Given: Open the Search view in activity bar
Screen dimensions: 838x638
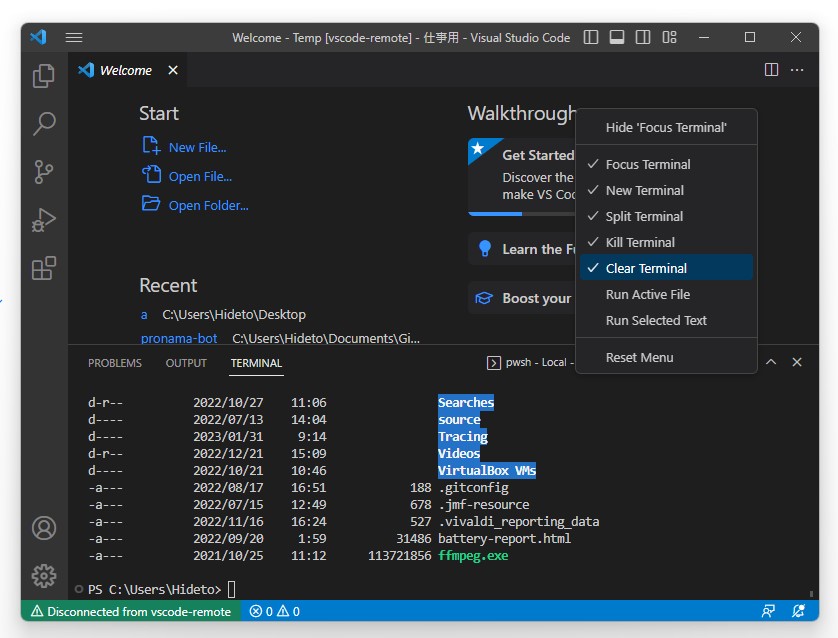Looking at the screenshot, I should coord(44,124).
